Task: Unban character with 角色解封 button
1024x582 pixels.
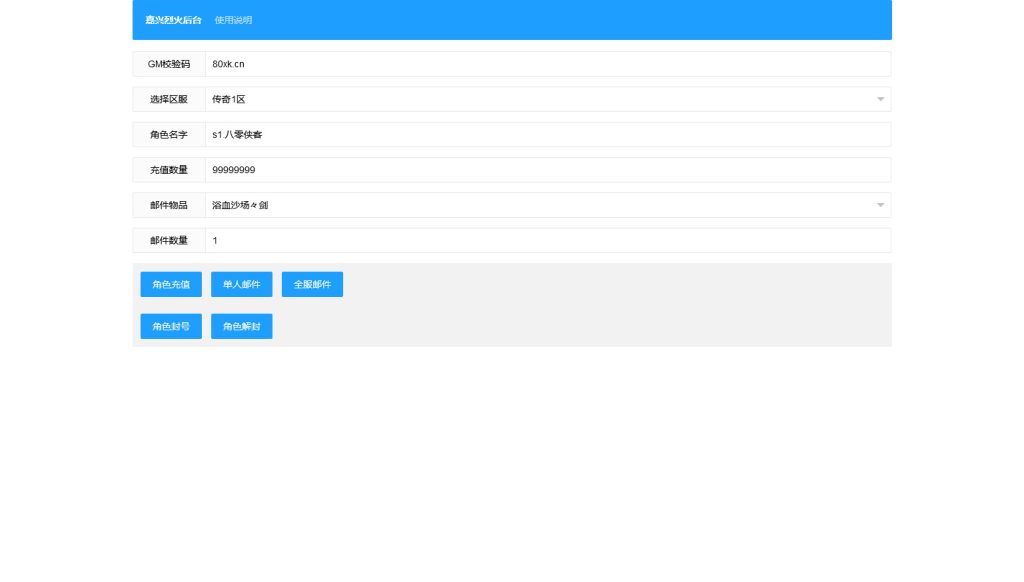Action: coord(241,326)
